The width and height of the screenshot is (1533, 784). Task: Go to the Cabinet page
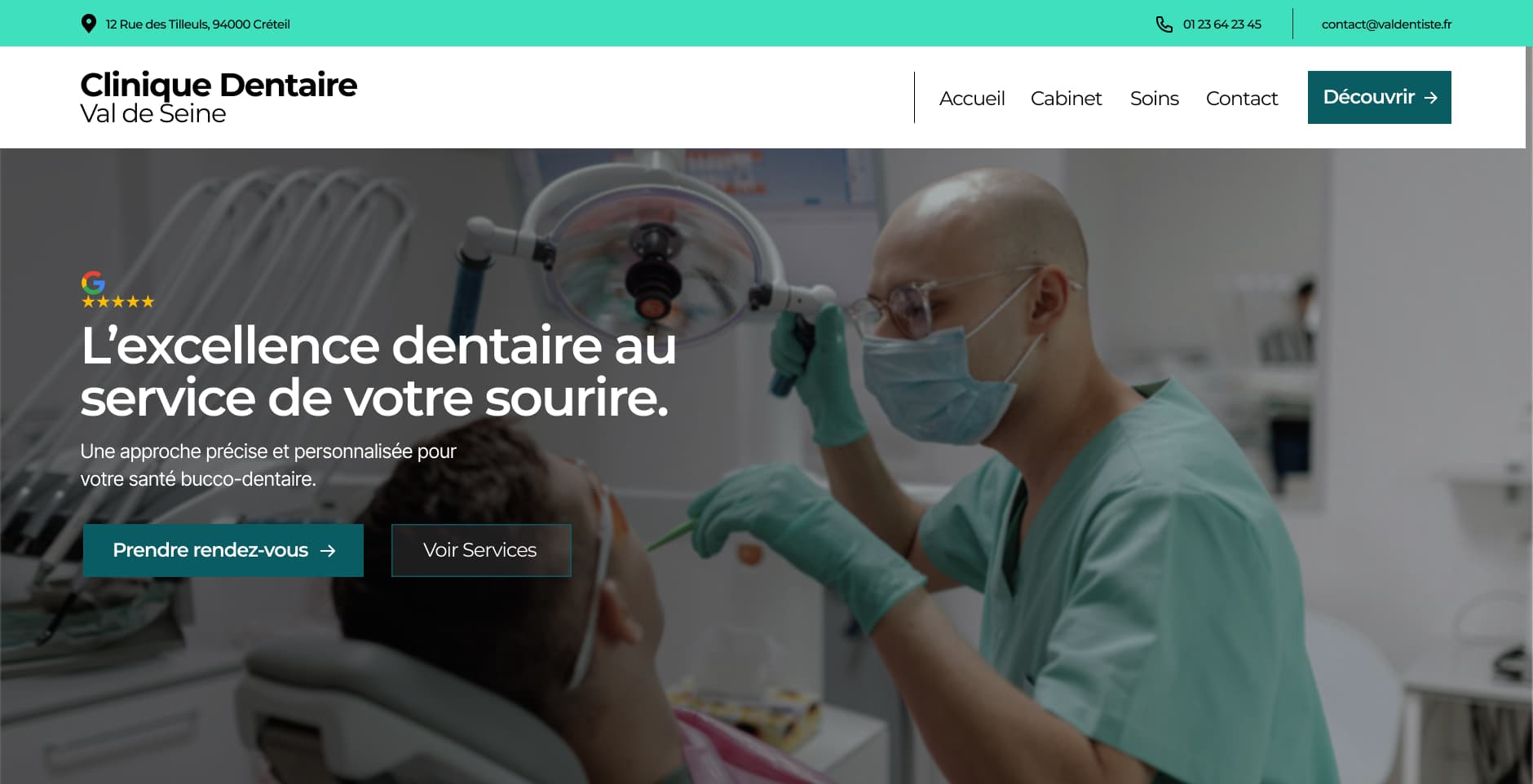point(1066,98)
